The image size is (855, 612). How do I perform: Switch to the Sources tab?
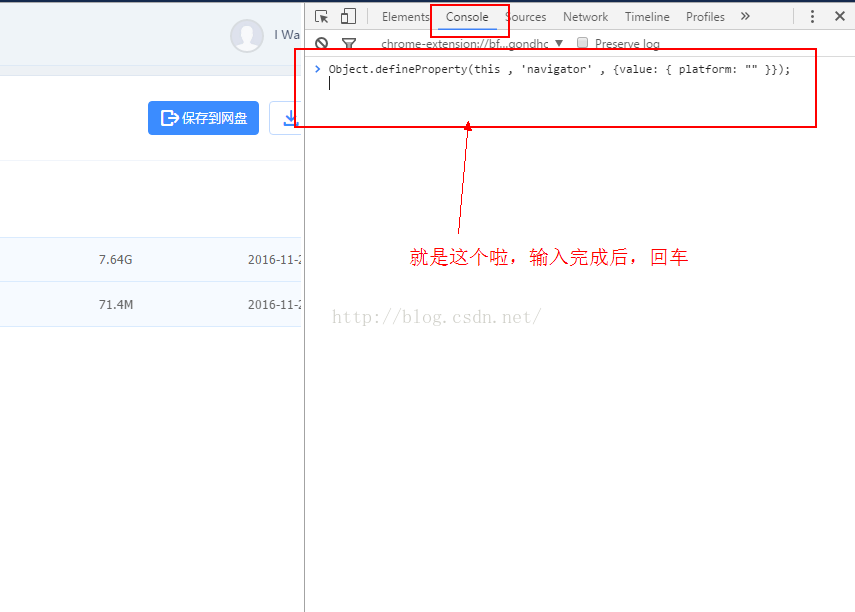click(526, 17)
